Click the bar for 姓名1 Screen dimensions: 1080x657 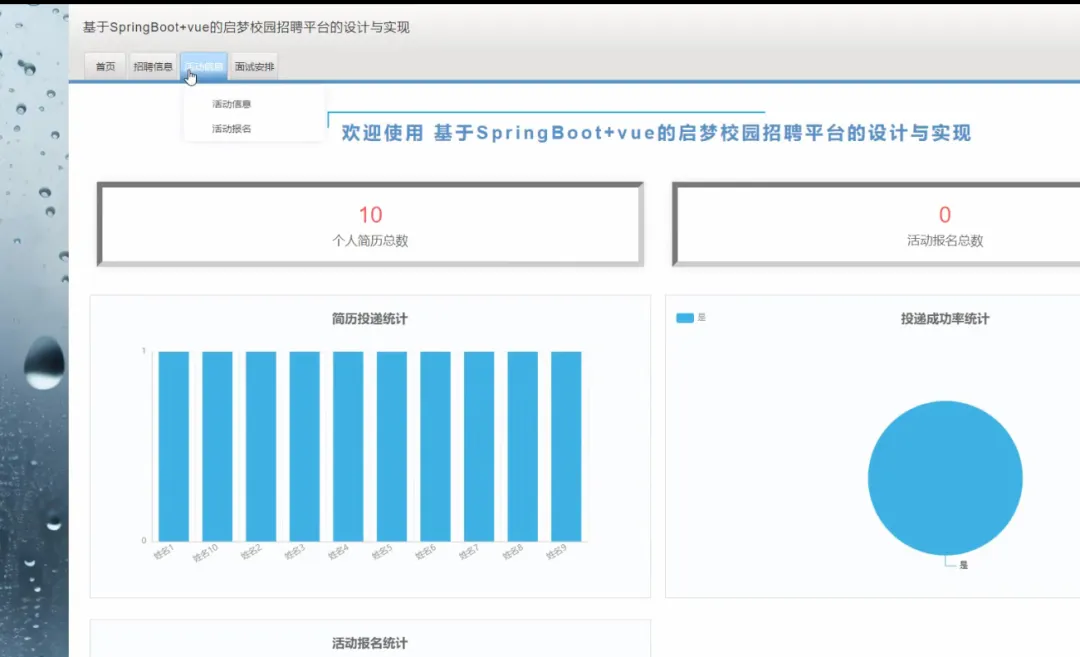point(174,446)
